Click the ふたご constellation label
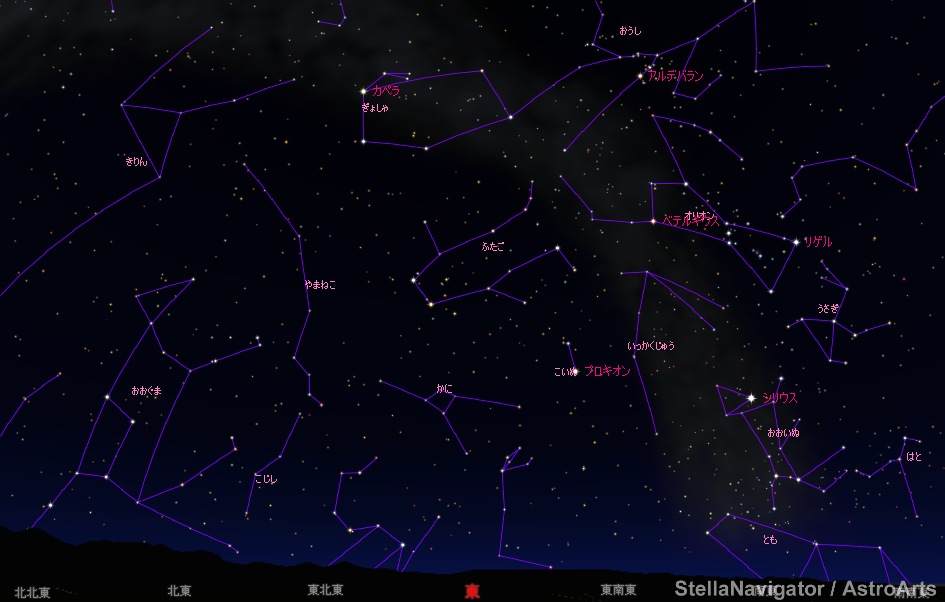 493,246
